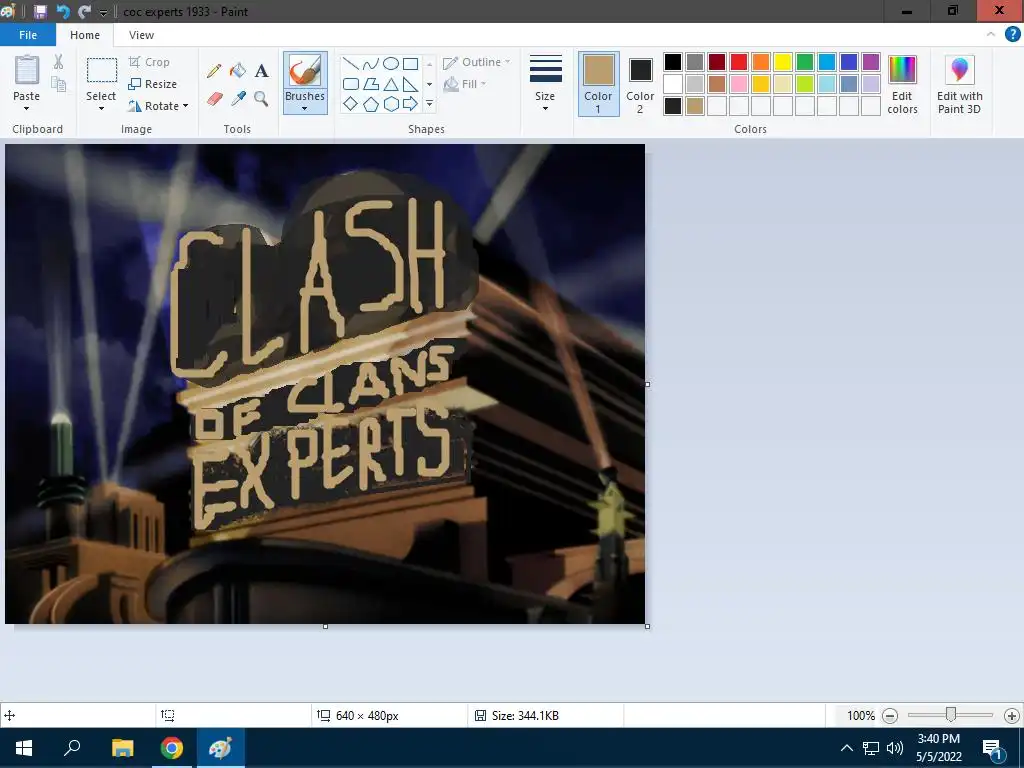The width and height of the screenshot is (1024, 768).
Task: Select the Color picker eyedropper tool
Action: pyautogui.click(x=238, y=99)
